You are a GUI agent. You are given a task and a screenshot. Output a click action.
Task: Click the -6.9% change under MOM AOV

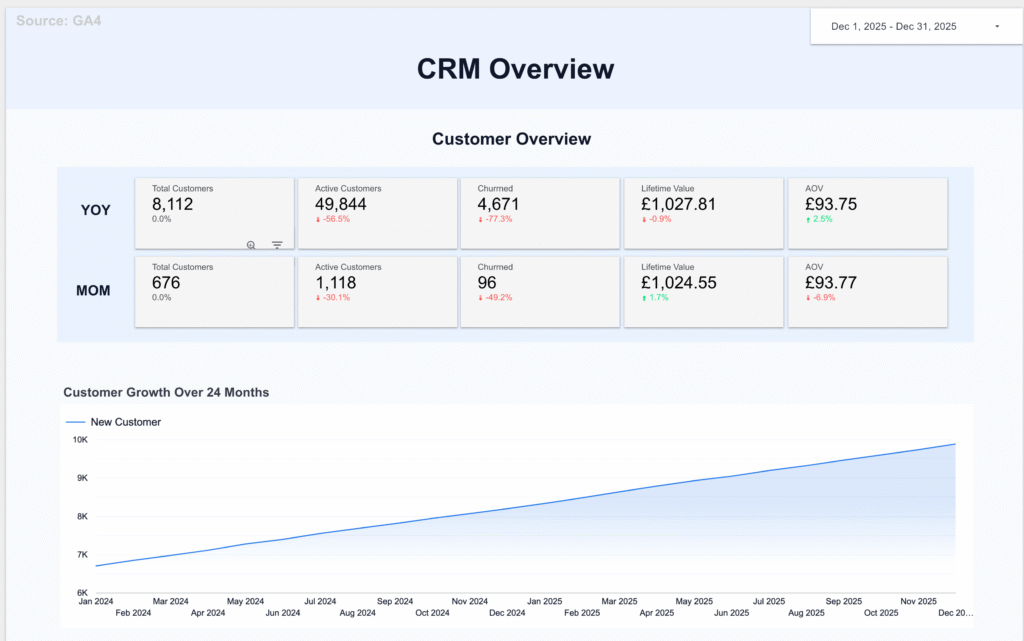[x=820, y=298]
